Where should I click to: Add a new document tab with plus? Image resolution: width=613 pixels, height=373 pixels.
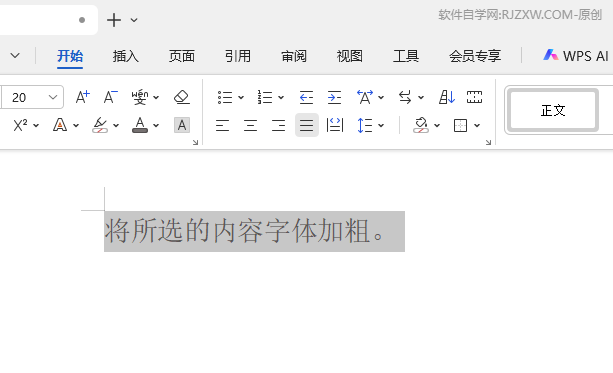click(x=114, y=20)
